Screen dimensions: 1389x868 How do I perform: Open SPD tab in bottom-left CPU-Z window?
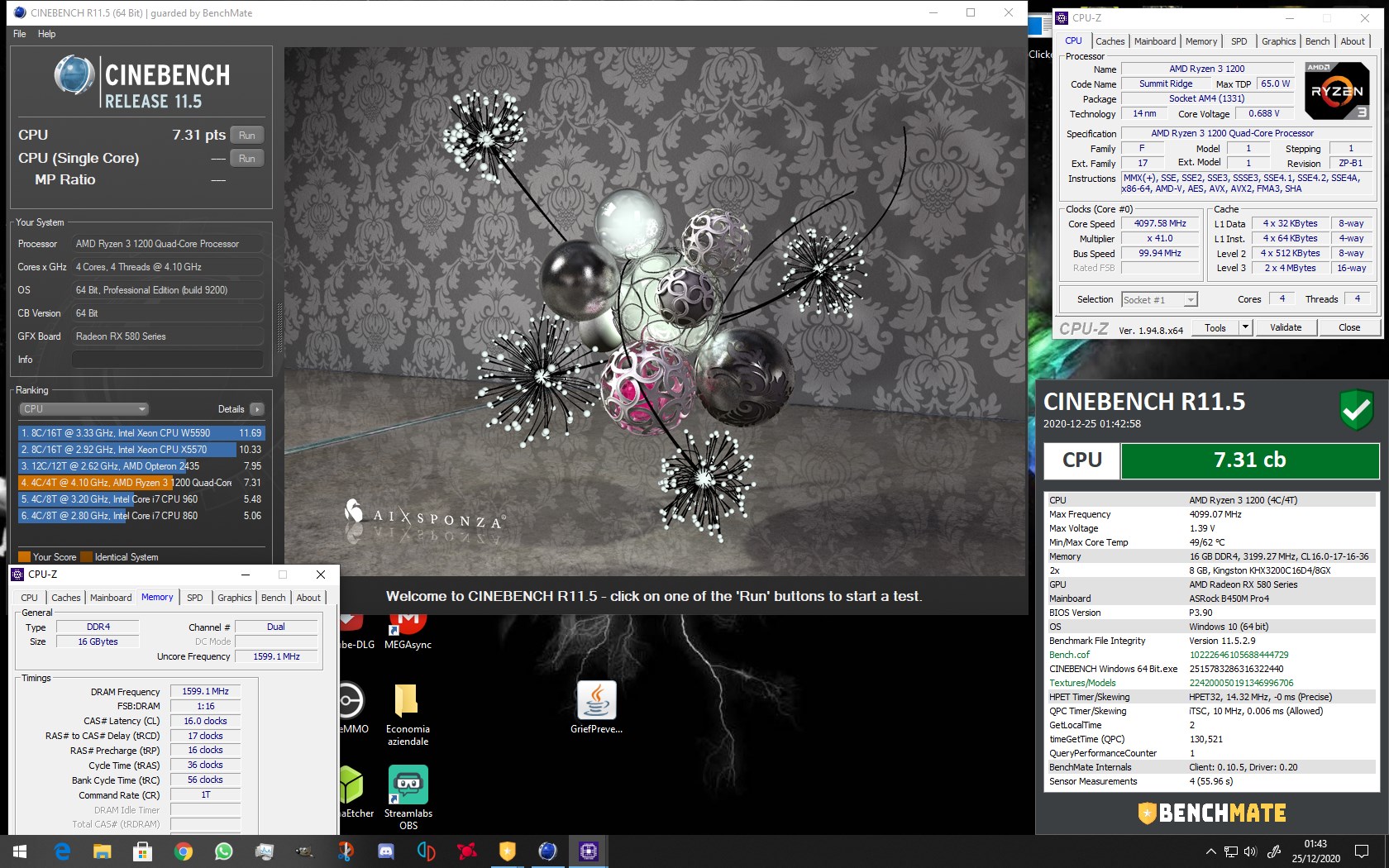pyautogui.click(x=195, y=598)
